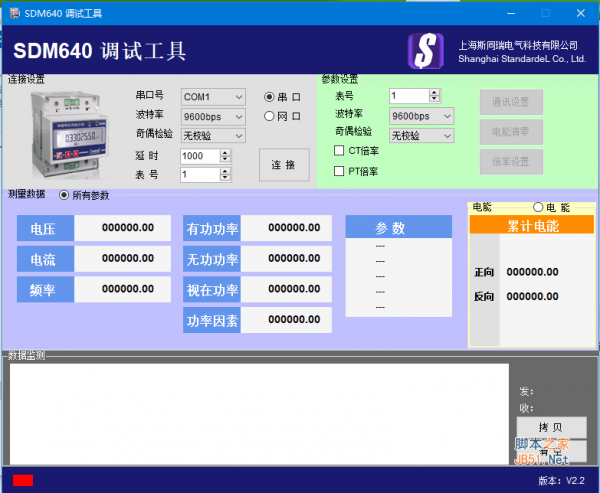Click the red connection status indicator
This screenshot has width=600, height=493.
tap(23, 480)
